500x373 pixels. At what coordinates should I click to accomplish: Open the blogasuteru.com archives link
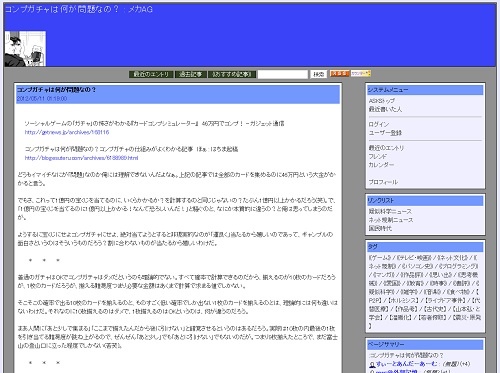point(81,158)
